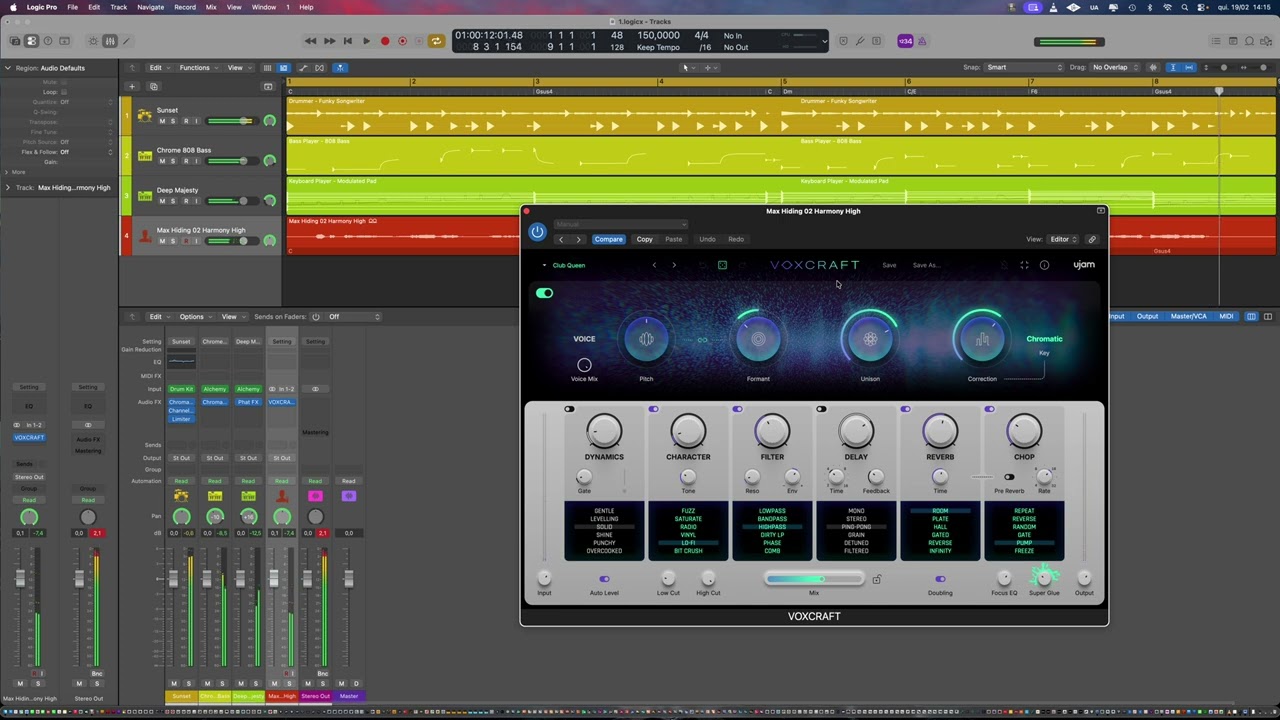Viewport: 1280px width, 720px height.
Task: Click the Voxcraft Mix slider
Action: [x=814, y=579]
